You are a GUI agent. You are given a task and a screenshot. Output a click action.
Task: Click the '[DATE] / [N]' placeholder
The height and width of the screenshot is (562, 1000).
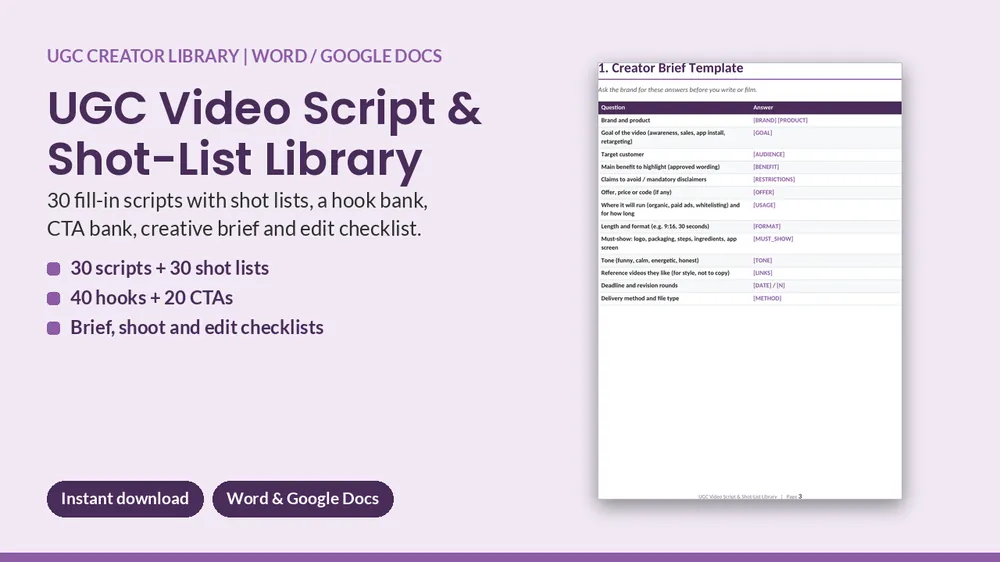pyautogui.click(x=768, y=286)
